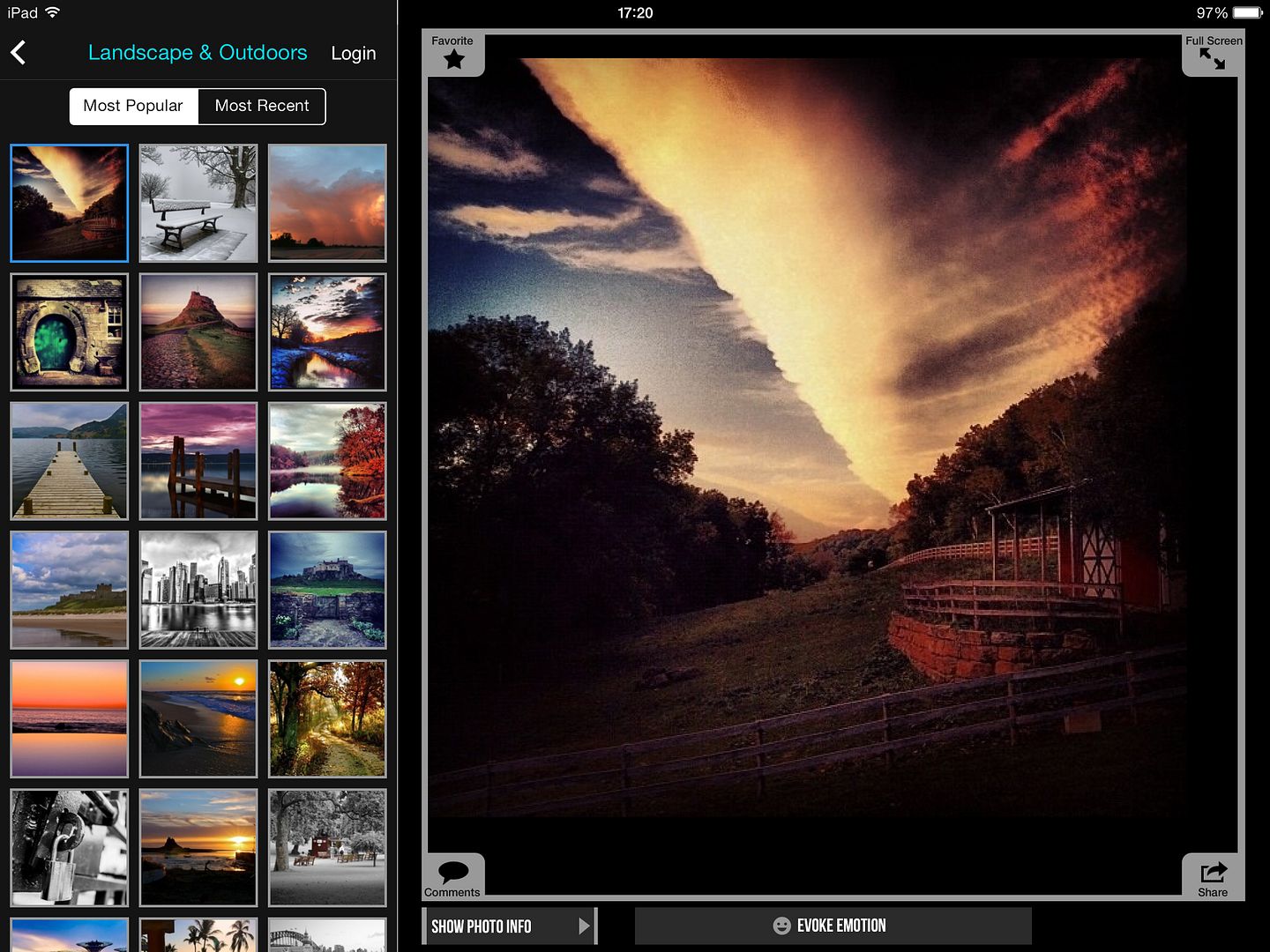Open the orange storm cloud thumbnail

(327, 204)
